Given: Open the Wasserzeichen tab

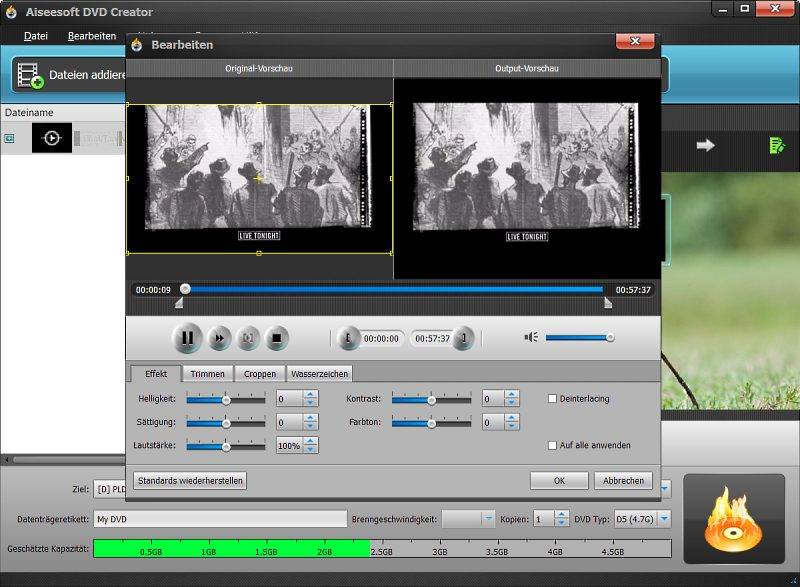Looking at the screenshot, I should pyautogui.click(x=319, y=374).
